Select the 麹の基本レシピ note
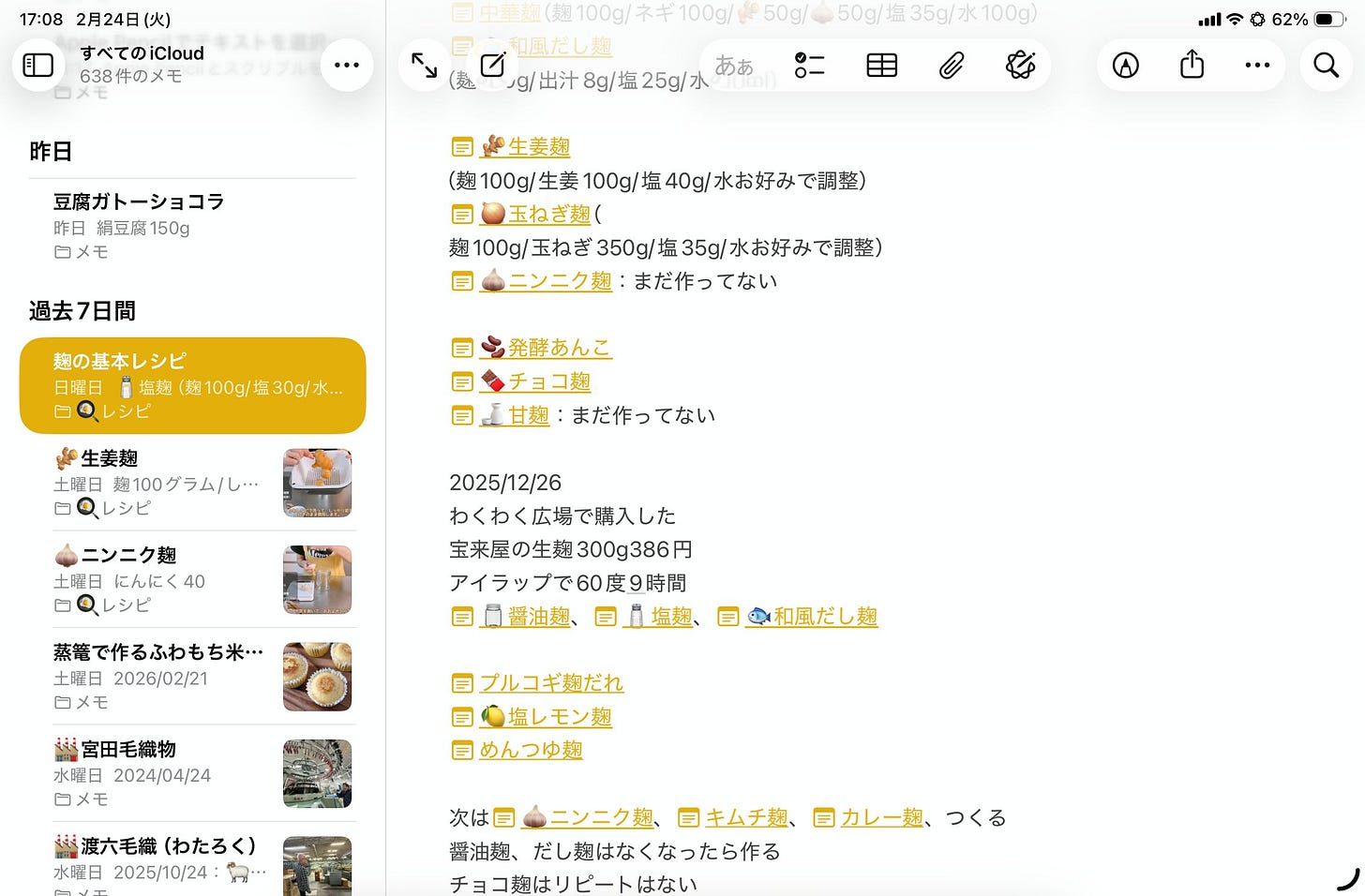This screenshot has width=1365, height=896. tap(192, 385)
